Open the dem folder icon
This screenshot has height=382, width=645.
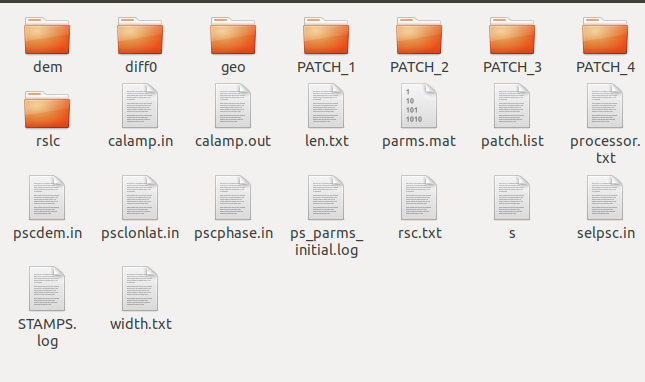(x=47, y=36)
